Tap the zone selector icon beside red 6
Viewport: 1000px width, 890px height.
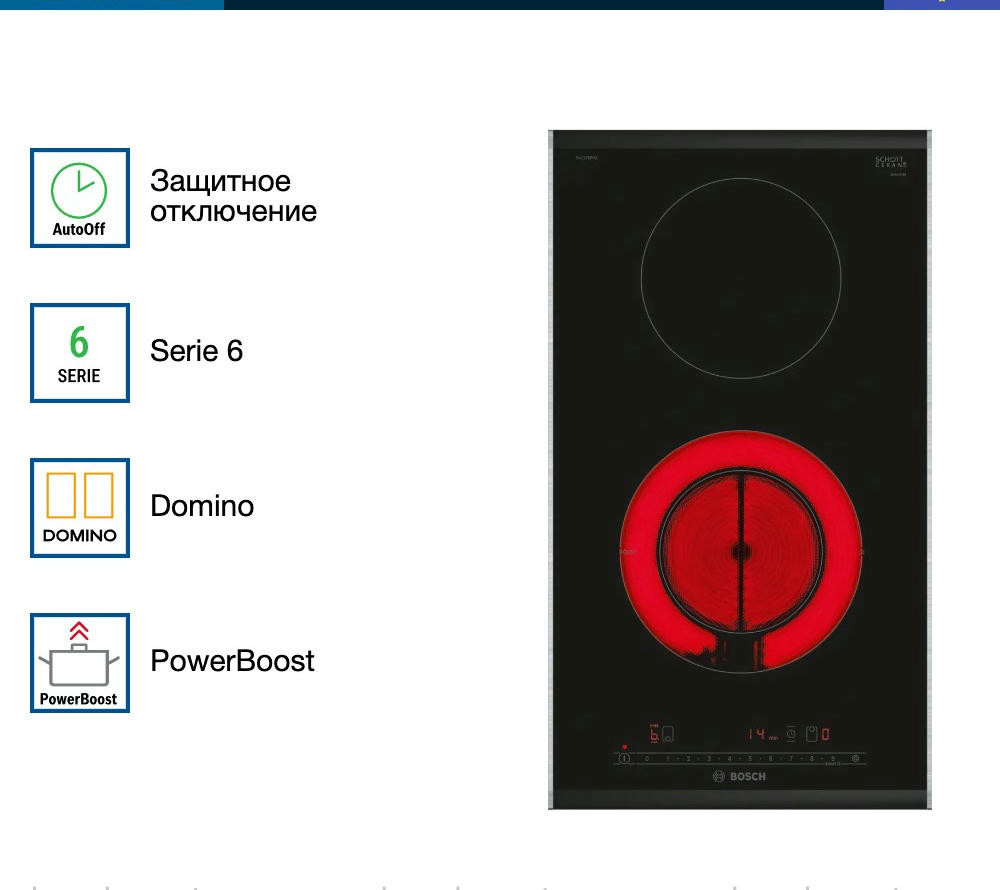668,735
